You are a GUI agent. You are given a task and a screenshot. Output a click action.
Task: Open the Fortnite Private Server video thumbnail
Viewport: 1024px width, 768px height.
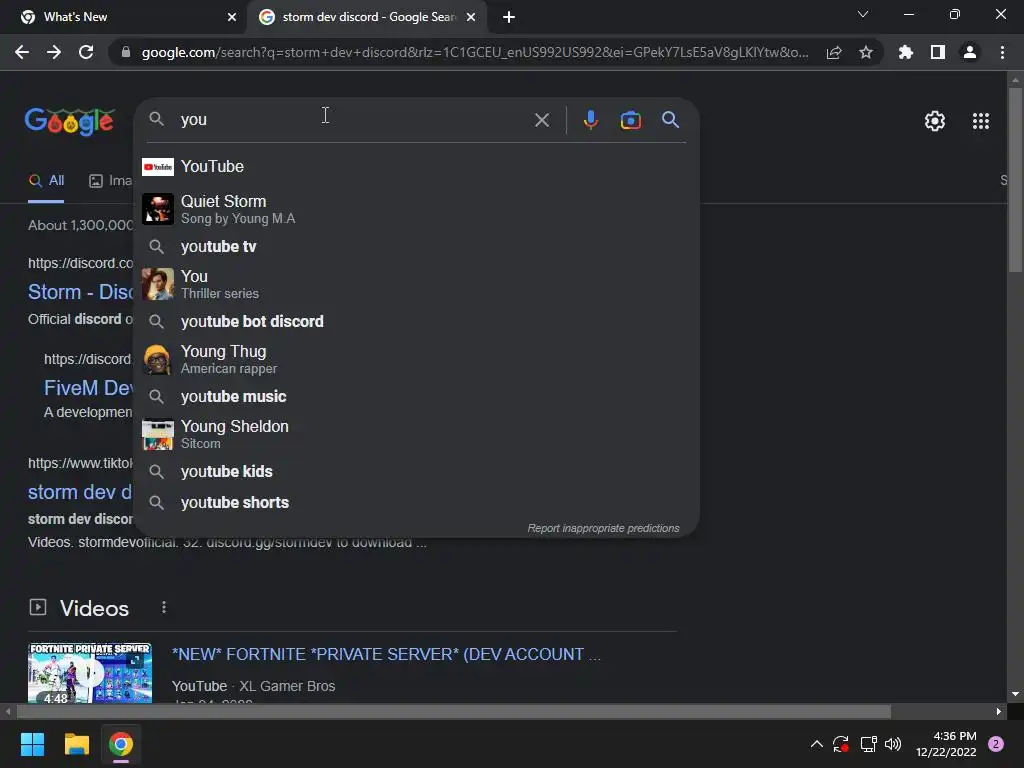tap(90, 673)
